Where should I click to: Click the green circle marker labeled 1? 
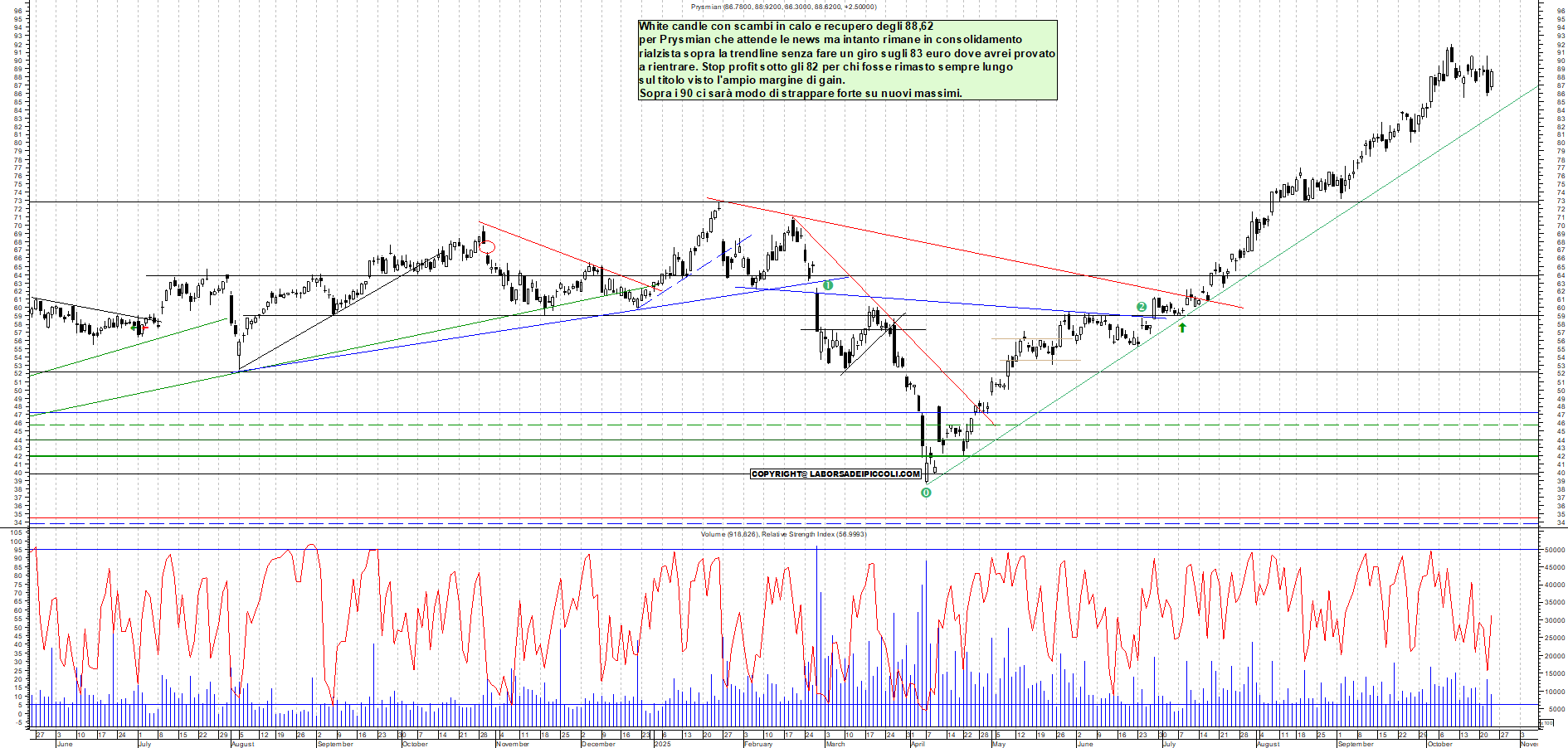pos(827,285)
